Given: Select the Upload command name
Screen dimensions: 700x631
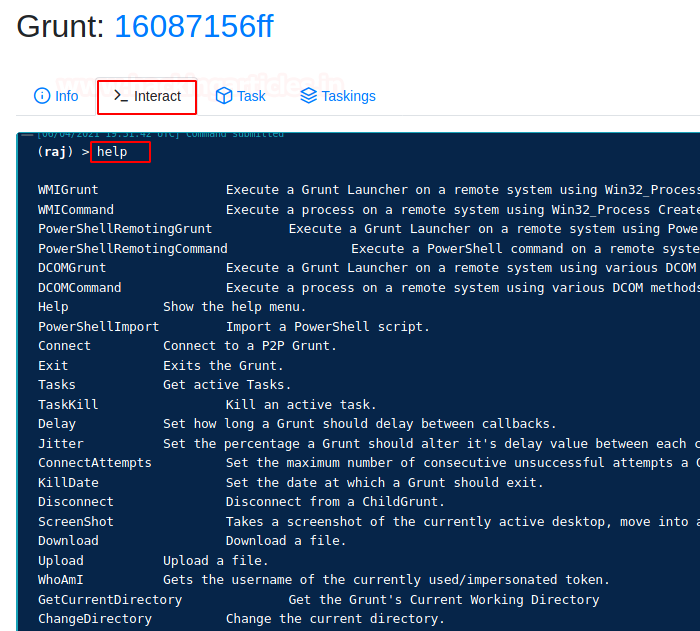Looking at the screenshot, I should pyautogui.click(x=61, y=560).
